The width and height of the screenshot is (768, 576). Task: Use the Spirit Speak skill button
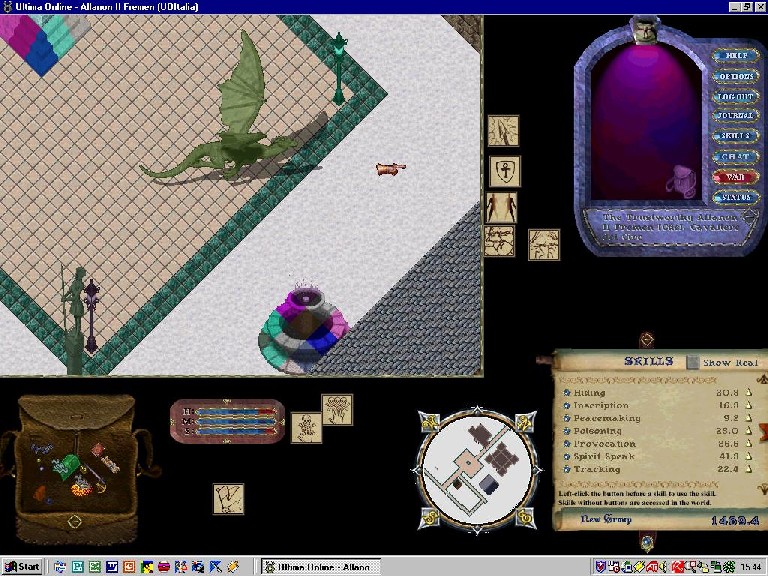point(567,456)
